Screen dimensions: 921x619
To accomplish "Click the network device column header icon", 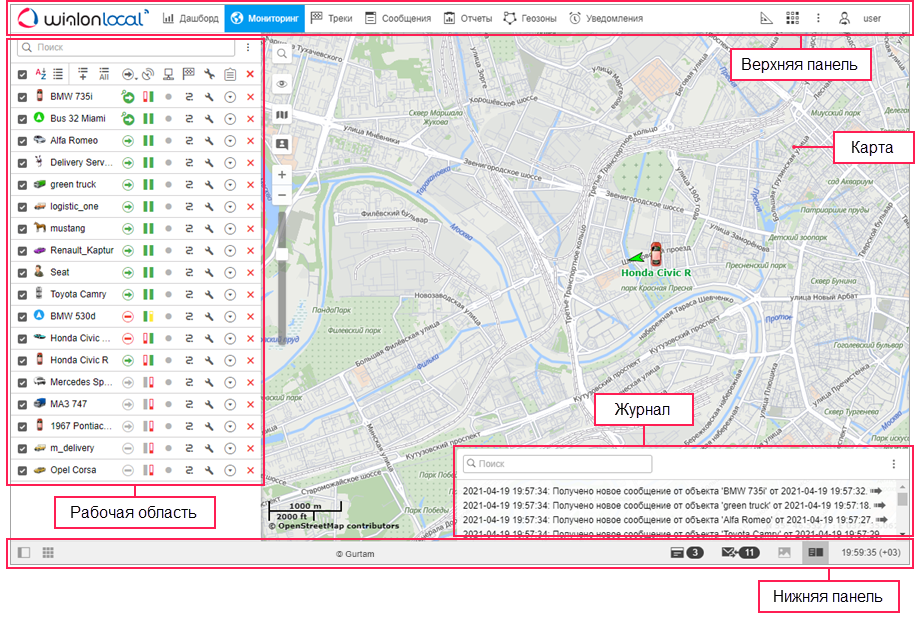I will (169, 74).
